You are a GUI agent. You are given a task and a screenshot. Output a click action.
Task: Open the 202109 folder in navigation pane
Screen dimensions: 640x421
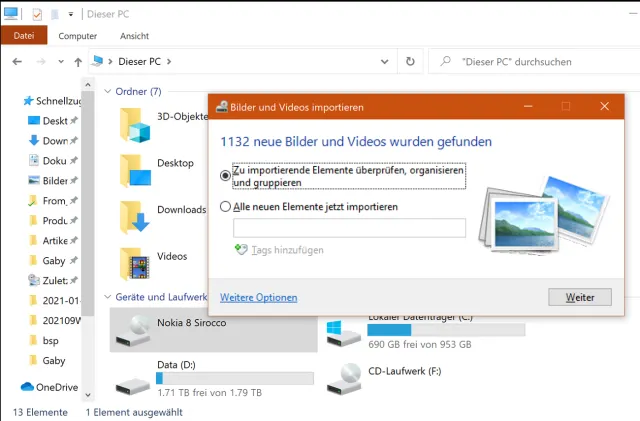coord(54,321)
